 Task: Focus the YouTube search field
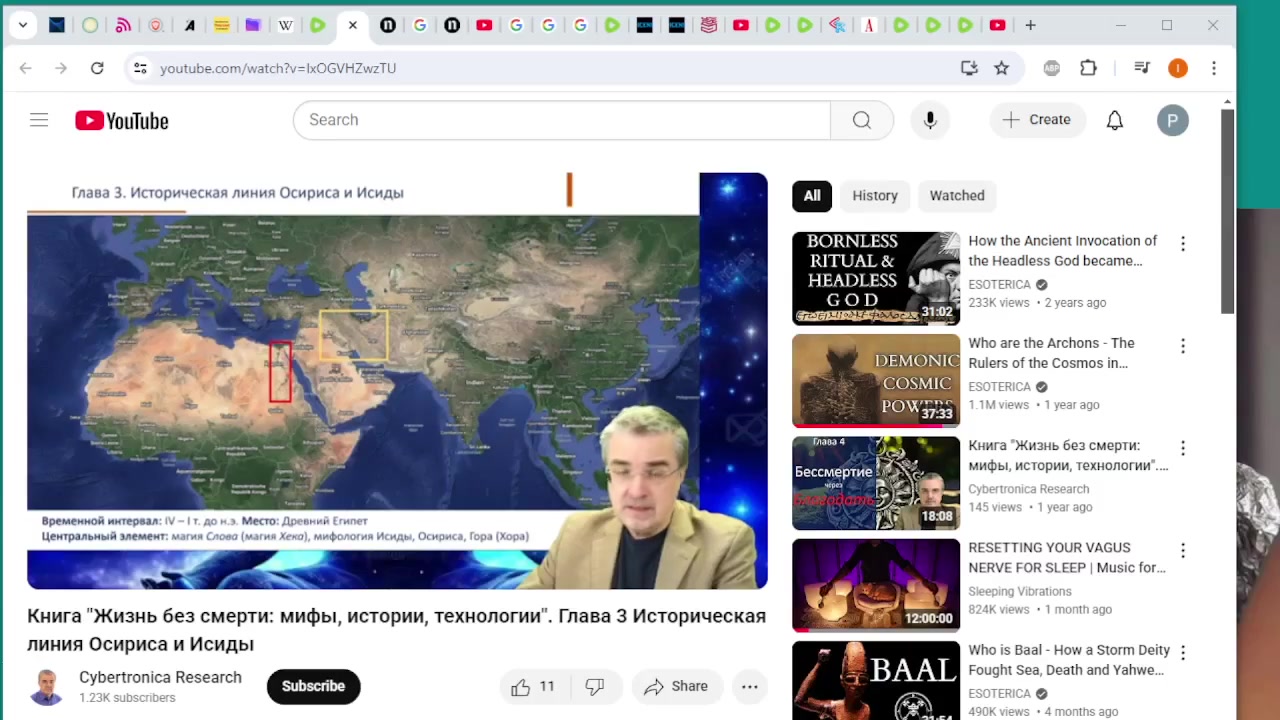click(560, 120)
